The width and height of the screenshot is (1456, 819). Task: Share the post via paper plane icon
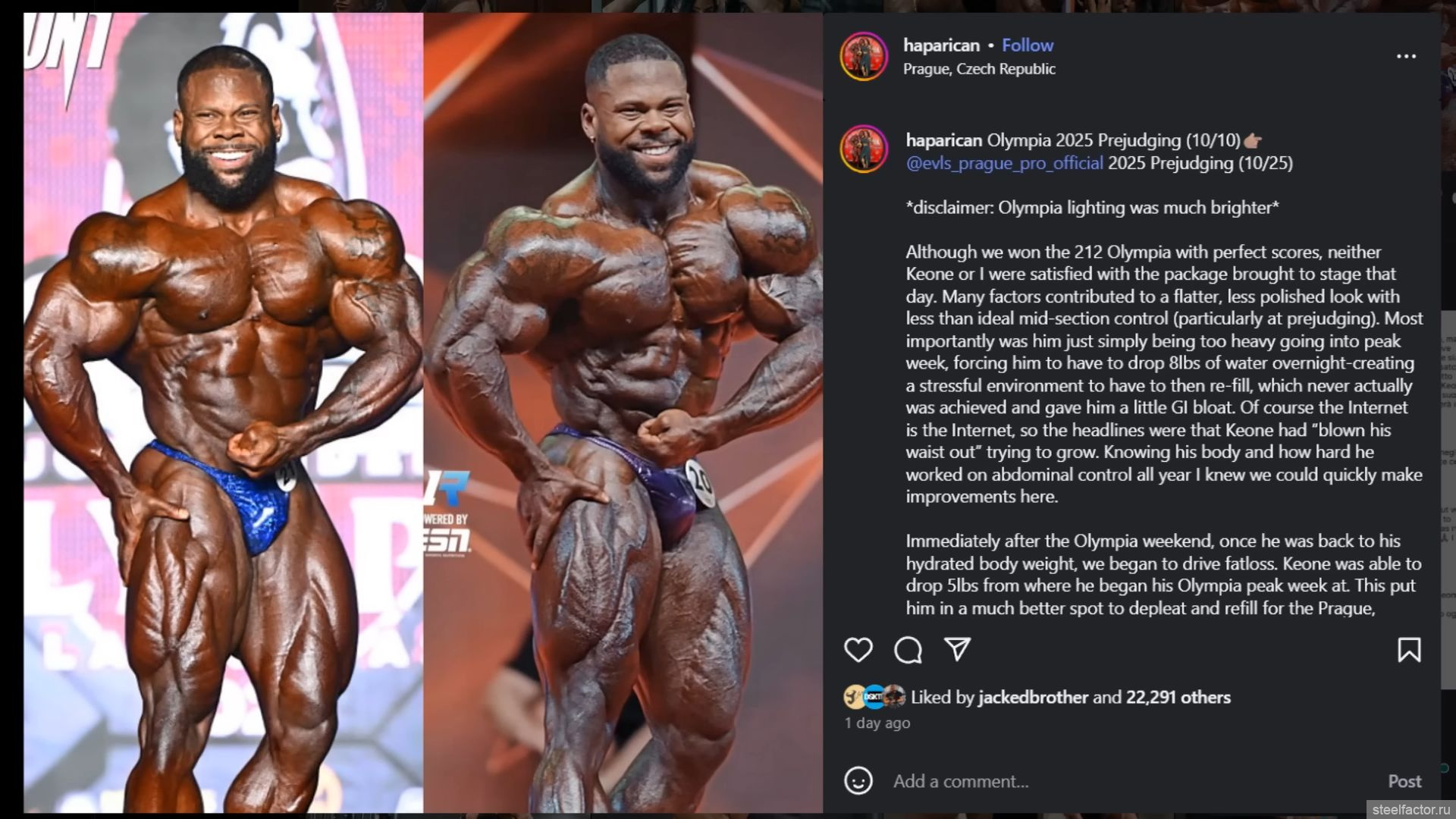click(x=957, y=649)
